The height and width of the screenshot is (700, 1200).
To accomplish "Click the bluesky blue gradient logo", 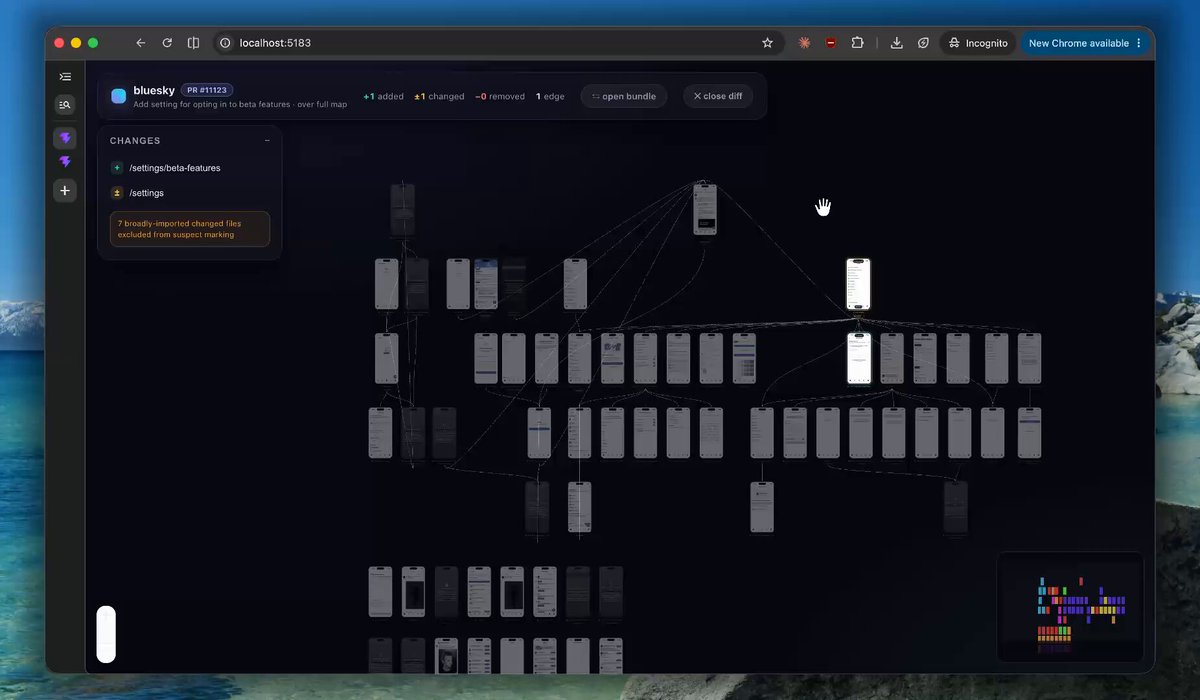I will click(119, 96).
